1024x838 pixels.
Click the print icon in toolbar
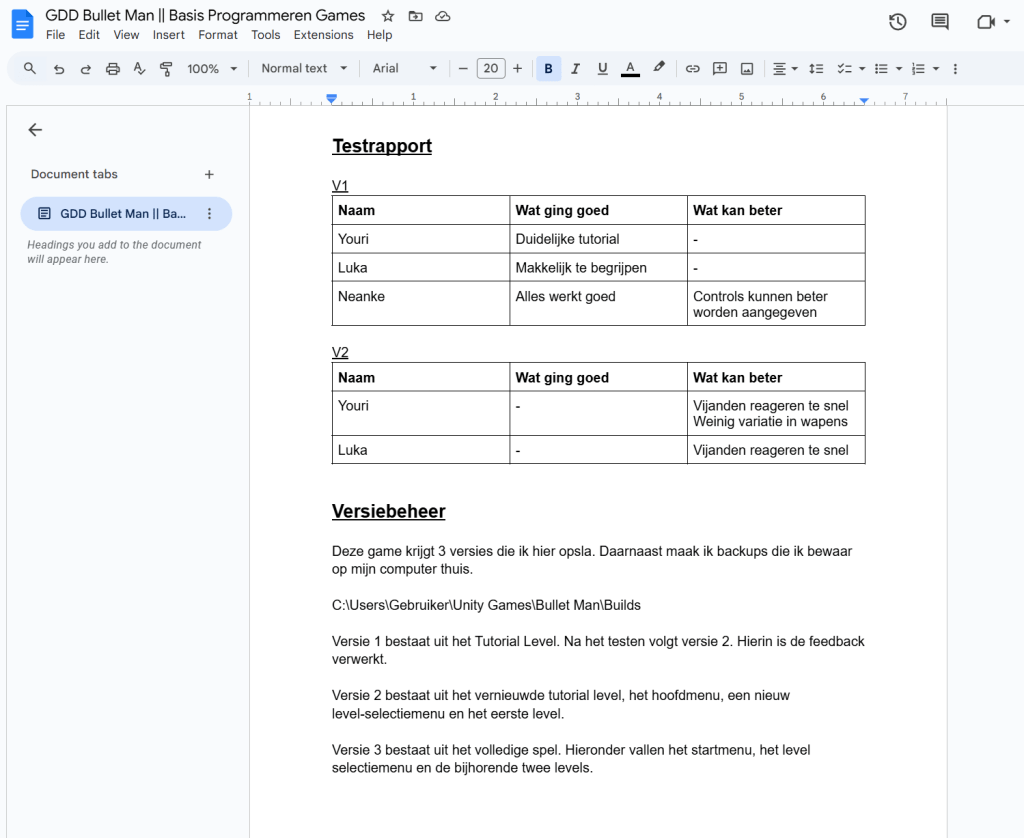[112, 69]
